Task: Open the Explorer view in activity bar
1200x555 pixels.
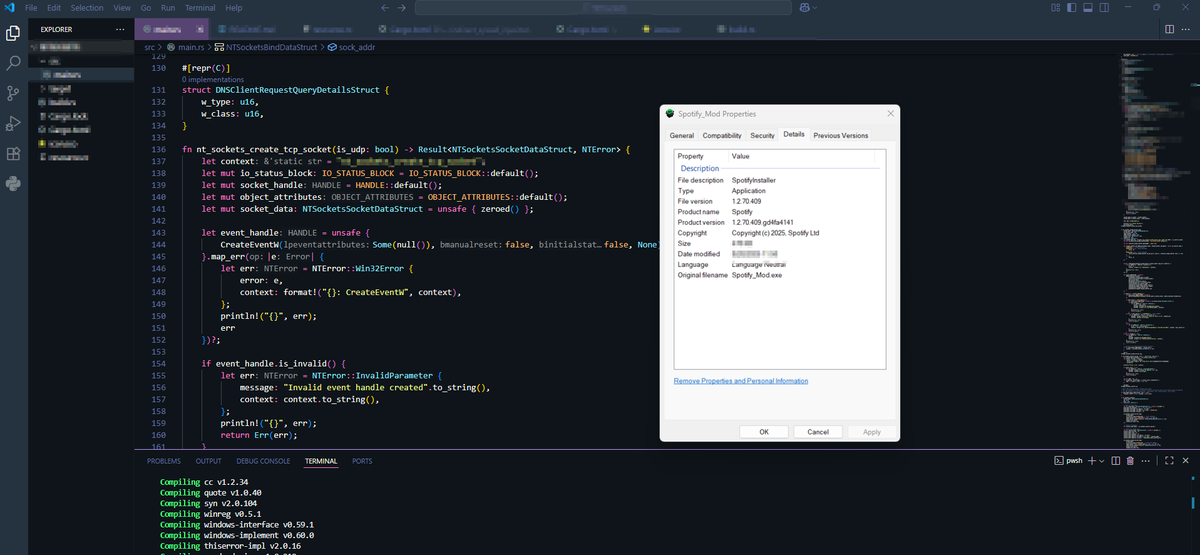Action: tap(14, 32)
